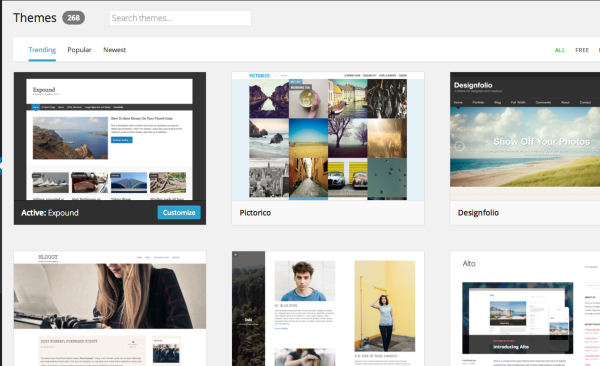The height and width of the screenshot is (366, 600).
Task: Open the Designfolio theme thumbnail
Action: 525,136
